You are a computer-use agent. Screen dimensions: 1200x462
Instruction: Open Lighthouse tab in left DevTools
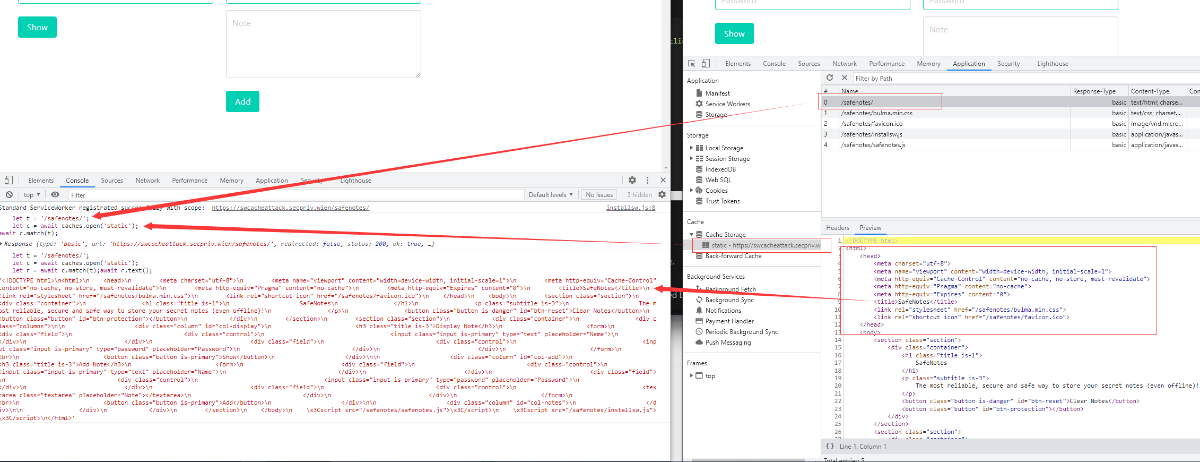(356, 180)
